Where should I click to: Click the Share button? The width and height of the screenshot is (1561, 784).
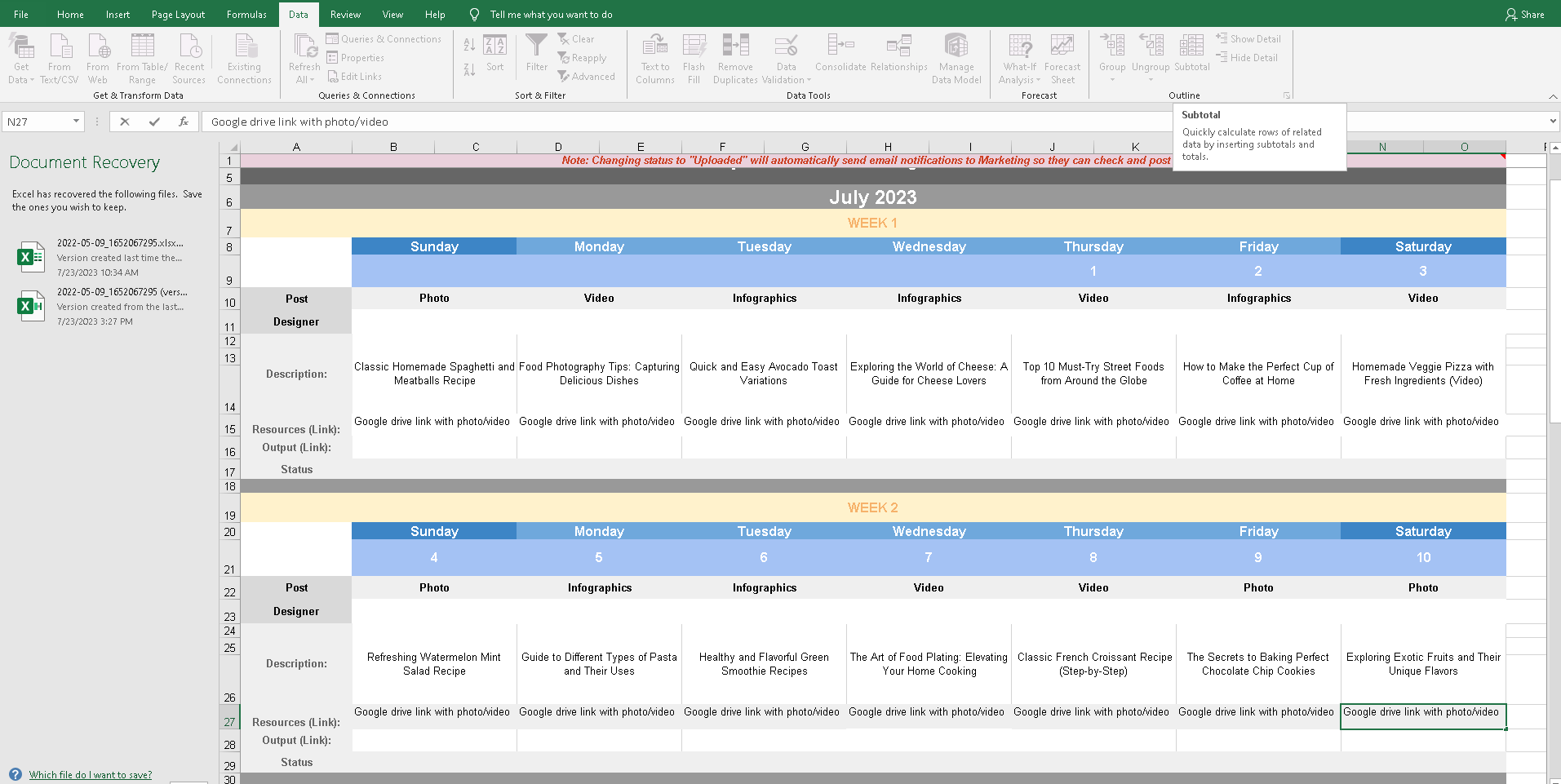[1525, 14]
